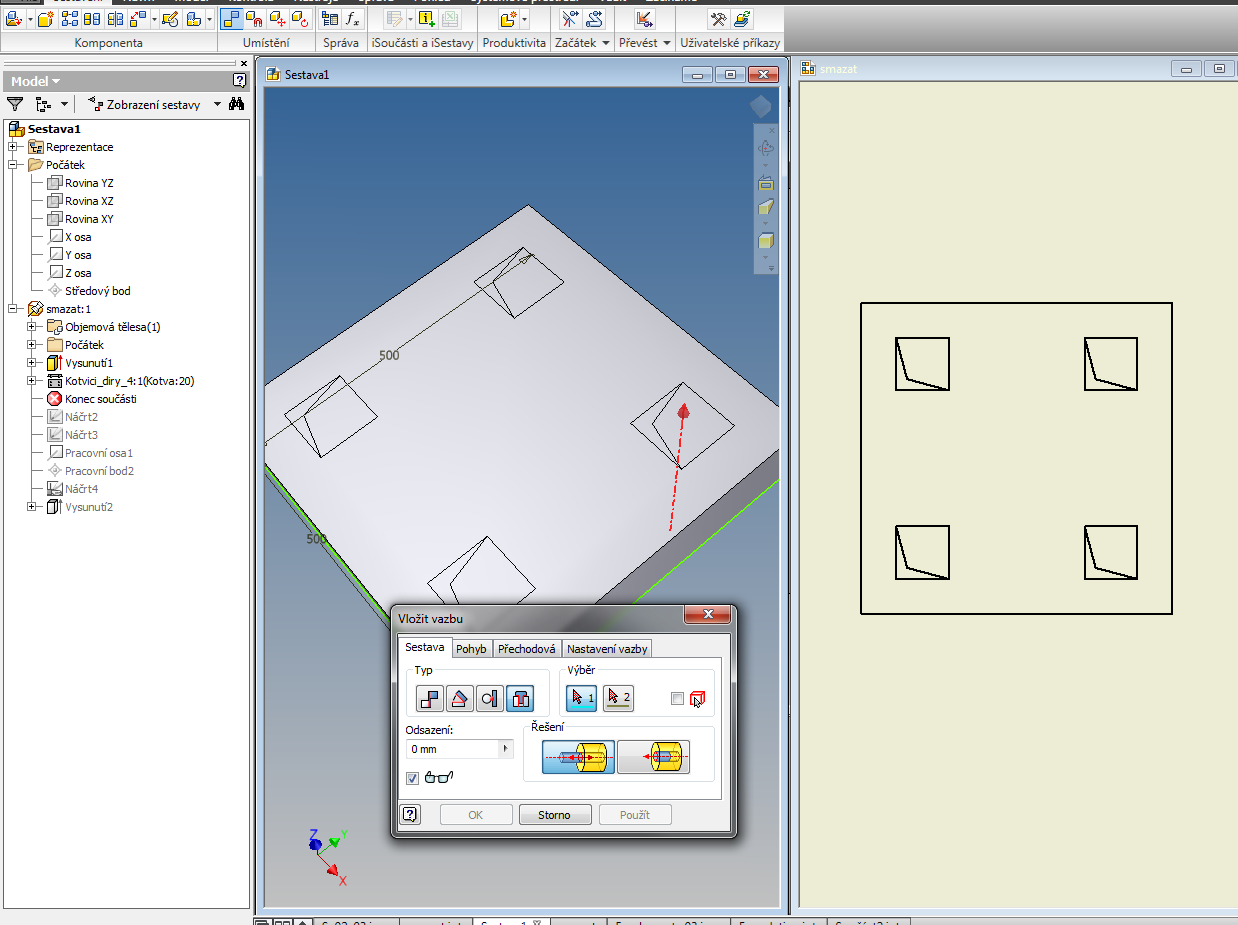Click the binoculars find icon in Model panel
The image size is (1238, 925).
pyautogui.click(x=237, y=104)
